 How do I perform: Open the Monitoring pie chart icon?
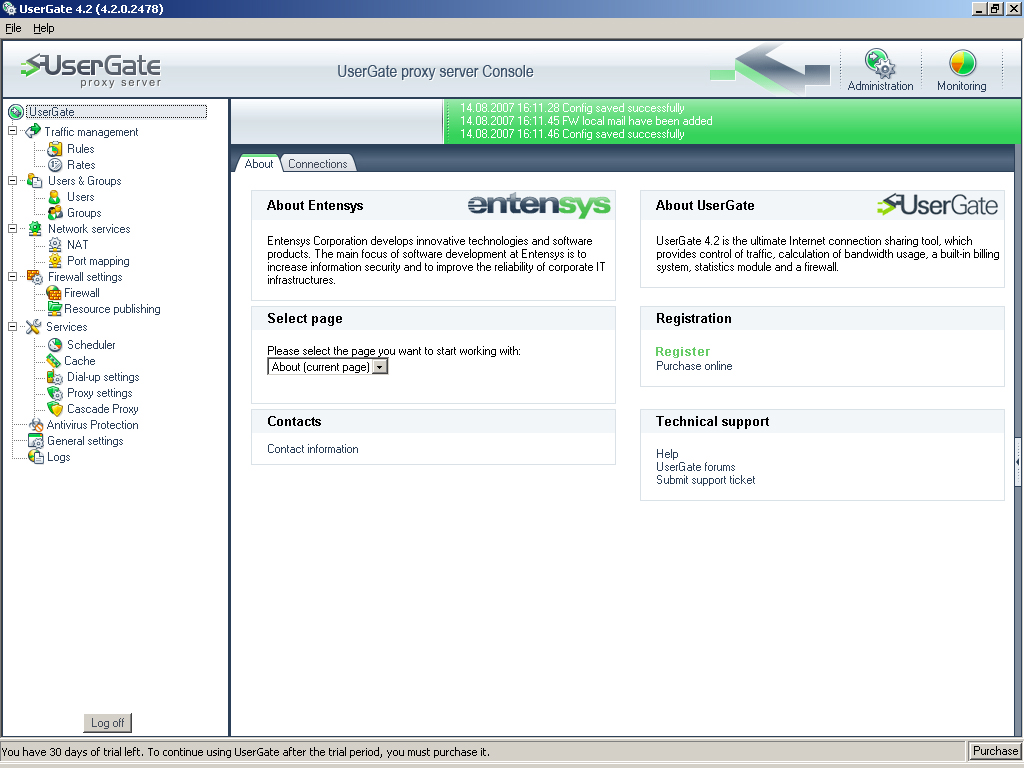pyautogui.click(x=961, y=63)
